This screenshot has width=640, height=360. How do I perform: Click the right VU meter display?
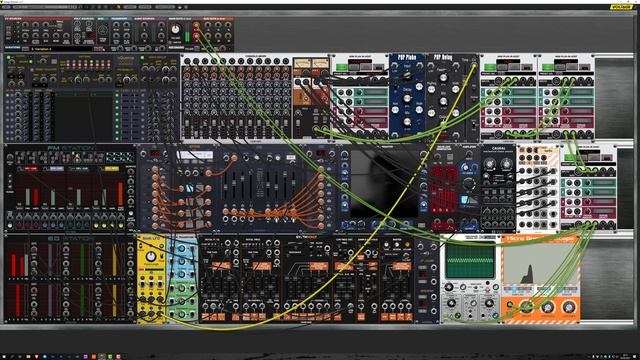319,64
